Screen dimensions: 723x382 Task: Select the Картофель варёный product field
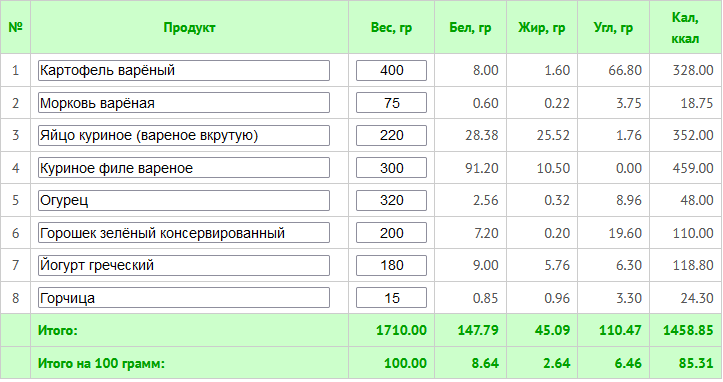pyautogui.click(x=184, y=71)
